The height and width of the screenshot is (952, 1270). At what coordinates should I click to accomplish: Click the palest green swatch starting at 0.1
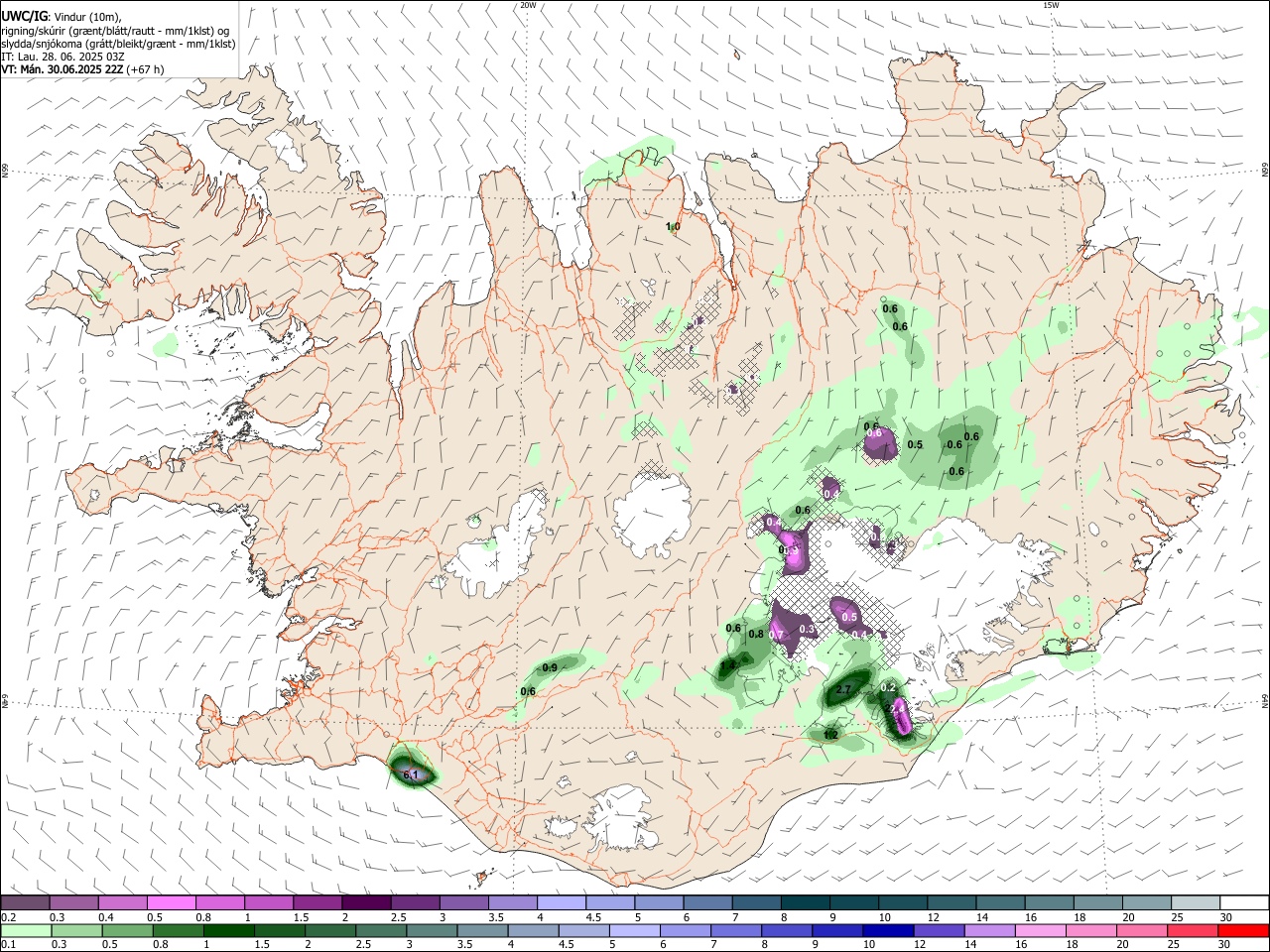click(x=25, y=930)
